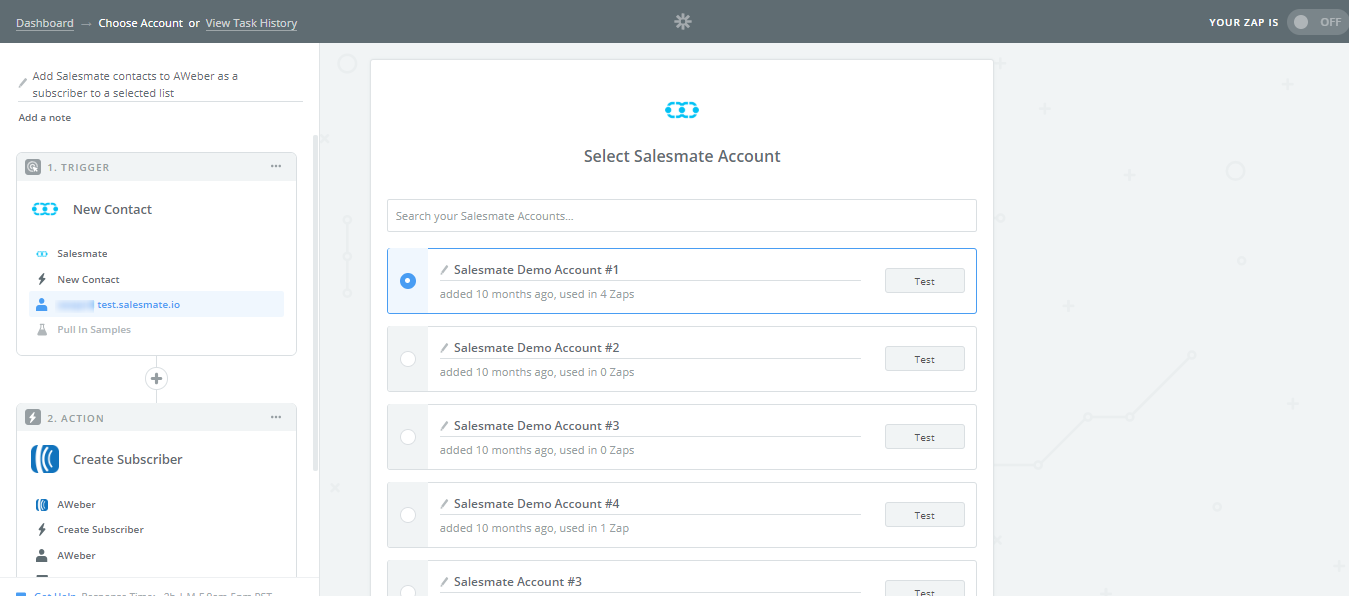This screenshot has height=596, width=1349.
Task: Click the 'Create Subscriber' action heading
Action: pos(128,460)
